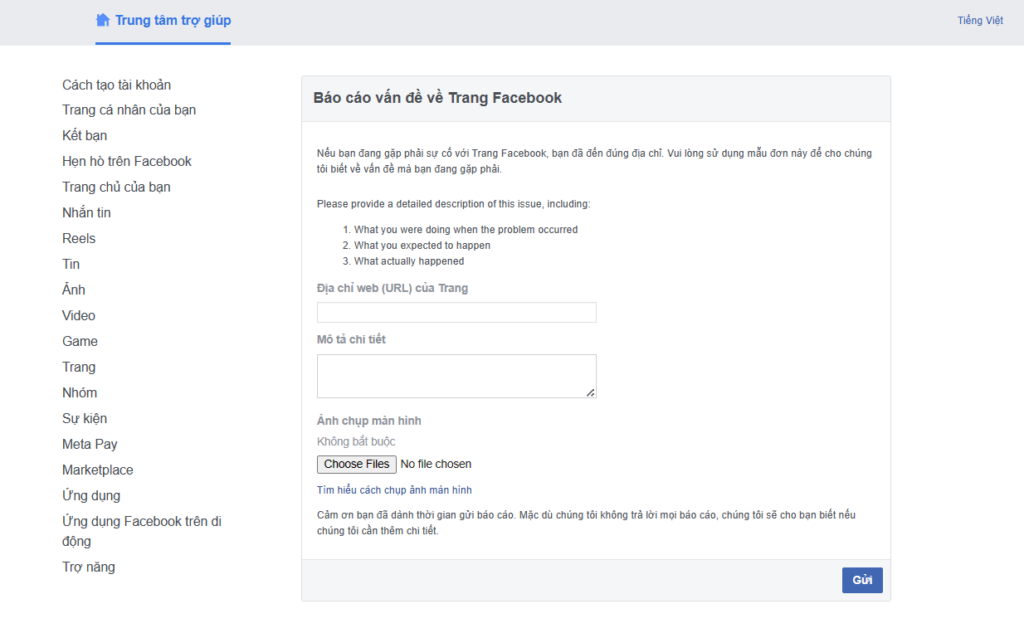Viewport: 1024px width, 633px height.
Task: Open Trang help topic in sidebar
Action: coord(78,367)
